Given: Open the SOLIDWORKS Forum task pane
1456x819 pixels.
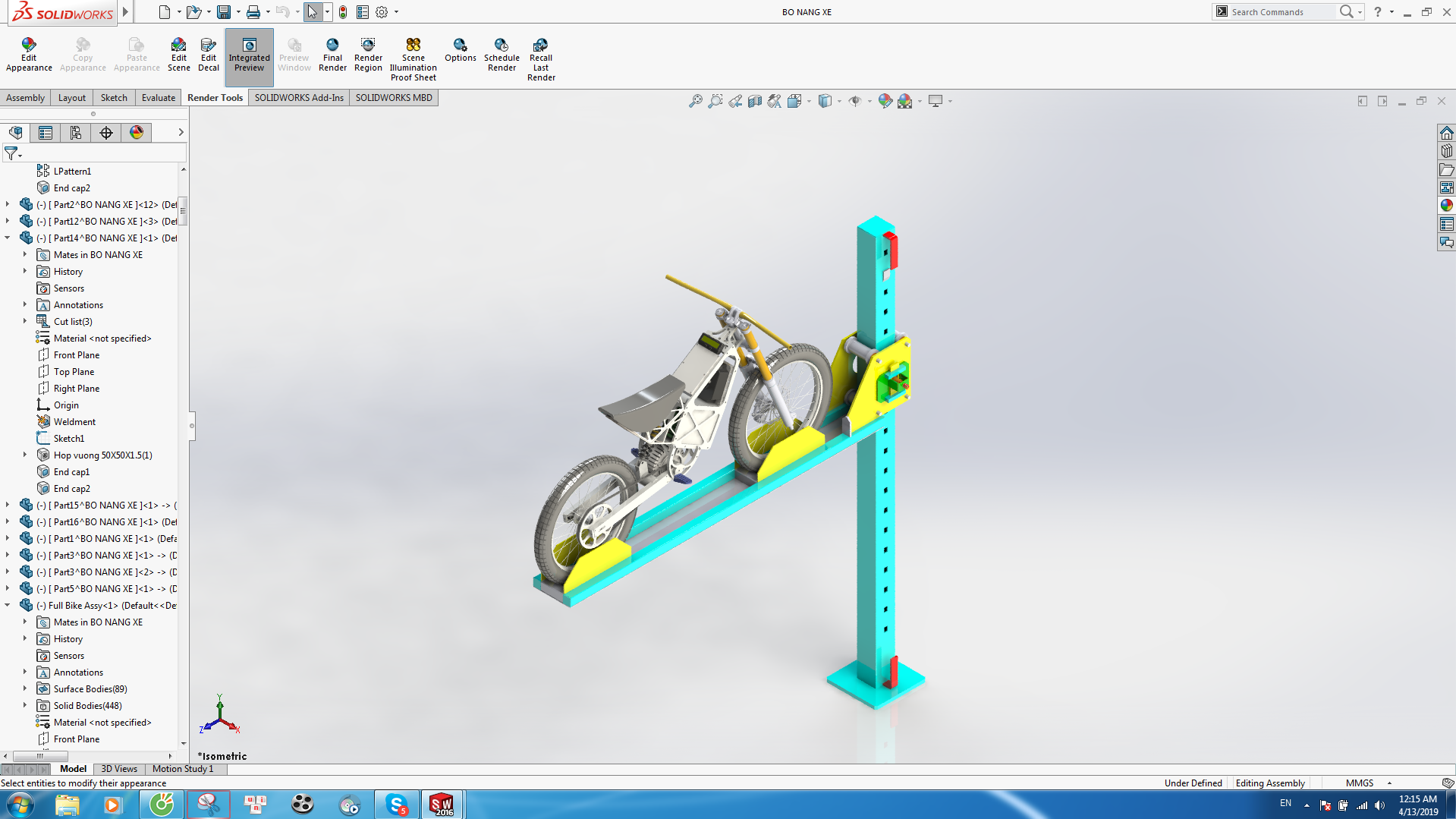Looking at the screenshot, I should (x=1447, y=242).
